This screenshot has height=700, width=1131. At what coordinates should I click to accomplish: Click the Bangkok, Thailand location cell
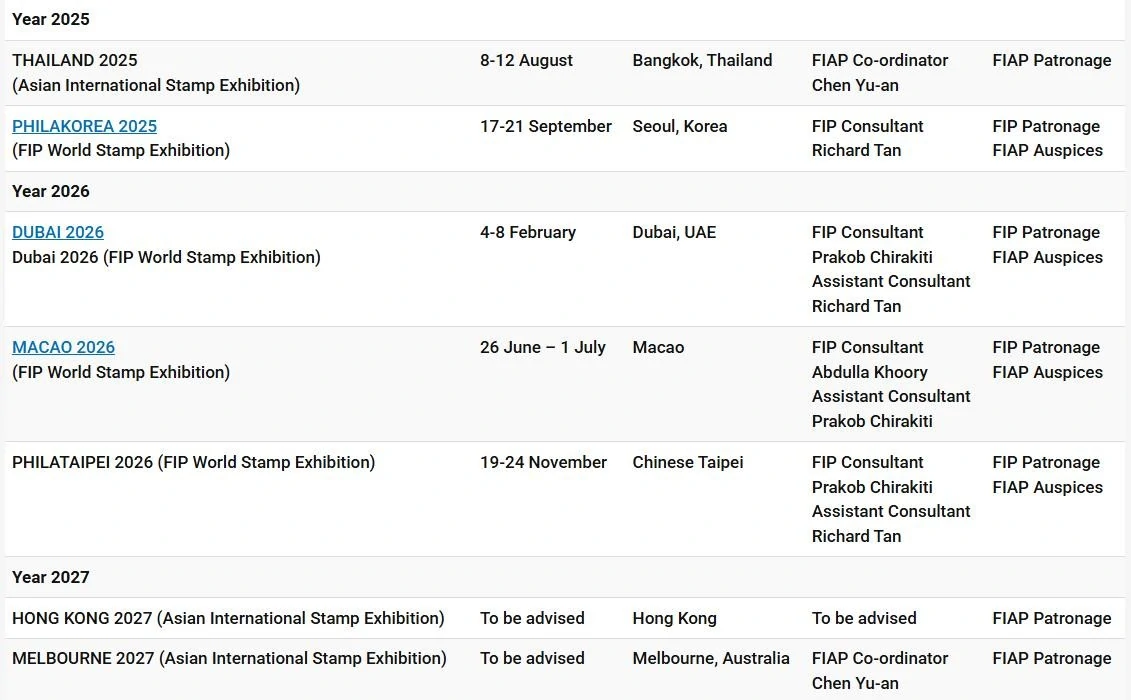[703, 61]
